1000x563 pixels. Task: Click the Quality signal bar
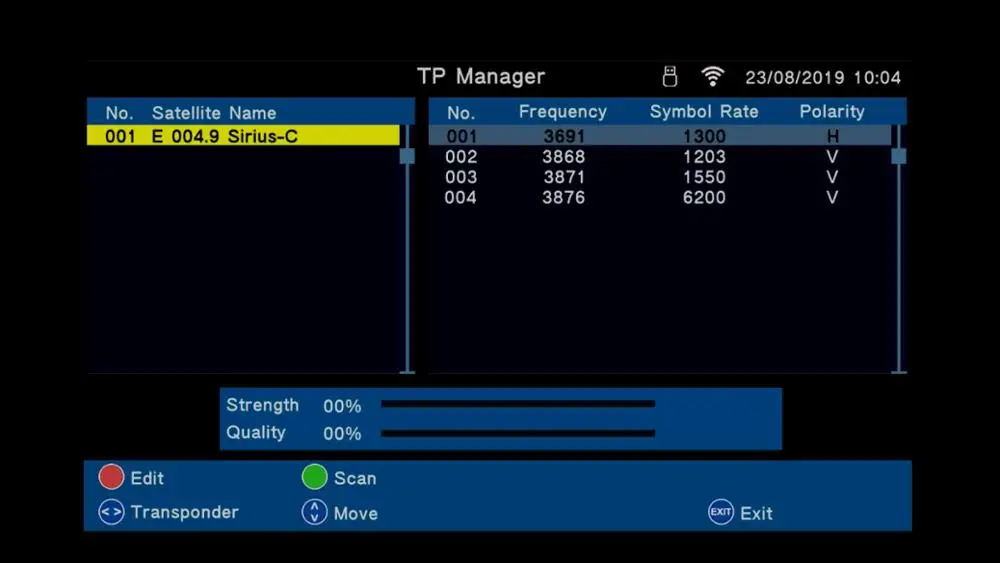pos(518,434)
